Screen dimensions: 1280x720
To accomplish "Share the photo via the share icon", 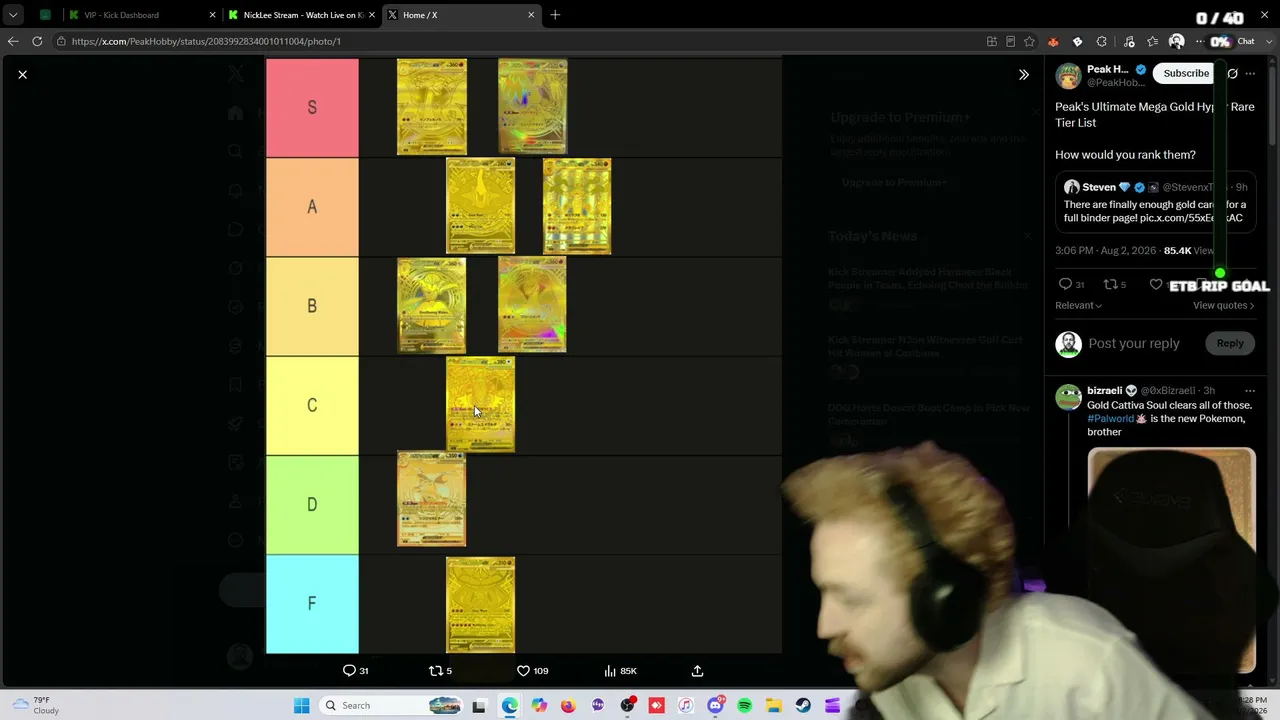I will click(x=697, y=671).
